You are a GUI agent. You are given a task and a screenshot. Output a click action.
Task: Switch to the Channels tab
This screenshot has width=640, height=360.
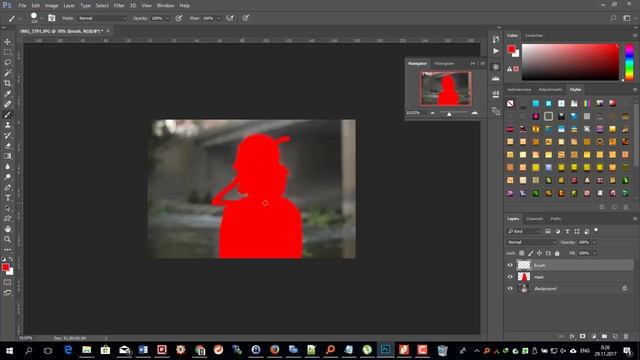[534, 219]
